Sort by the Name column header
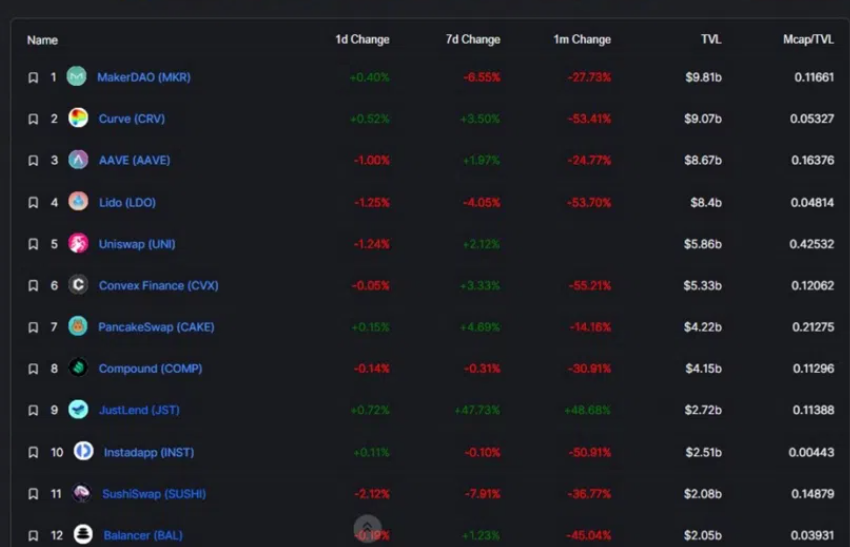 point(42,40)
